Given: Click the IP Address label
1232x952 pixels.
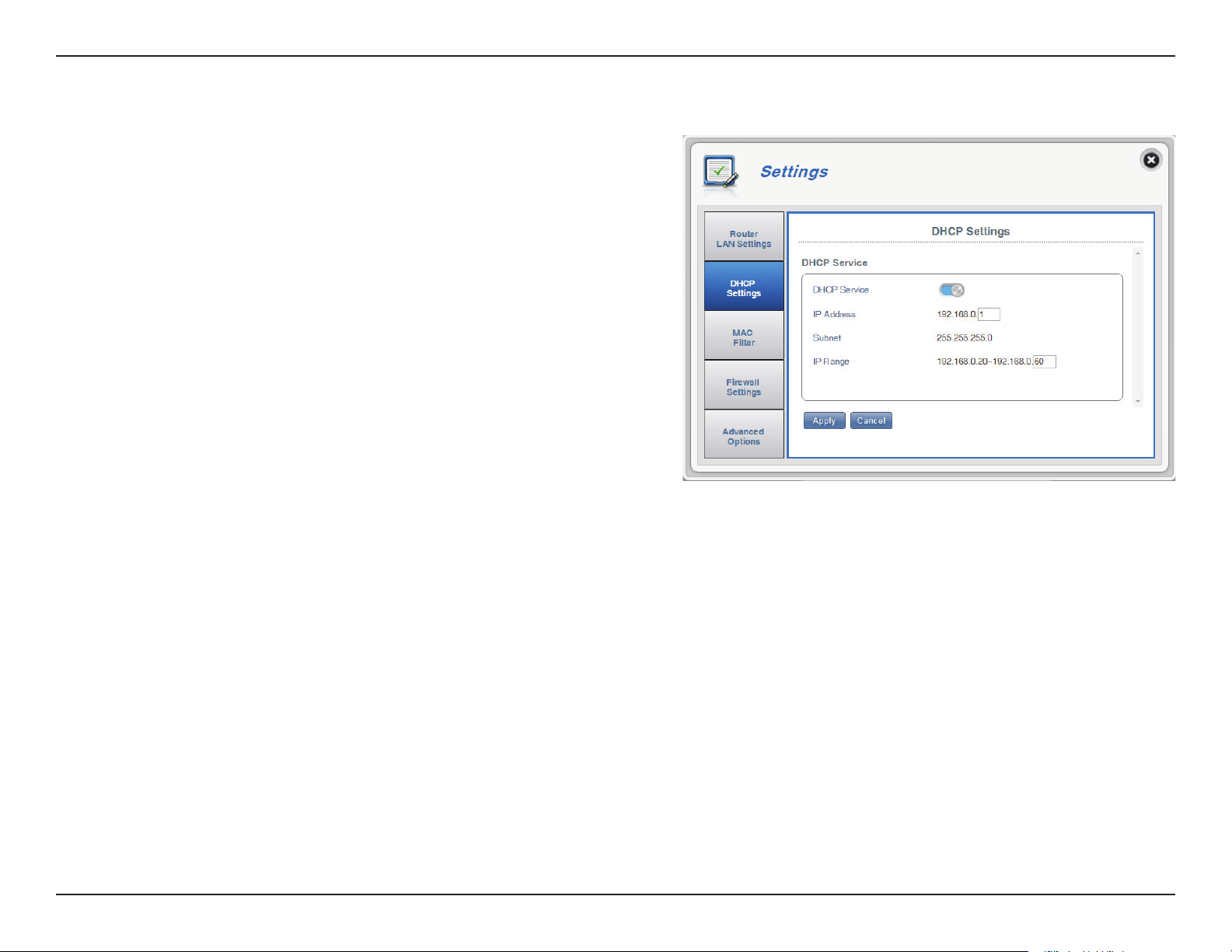Looking at the screenshot, I should 834,315.
